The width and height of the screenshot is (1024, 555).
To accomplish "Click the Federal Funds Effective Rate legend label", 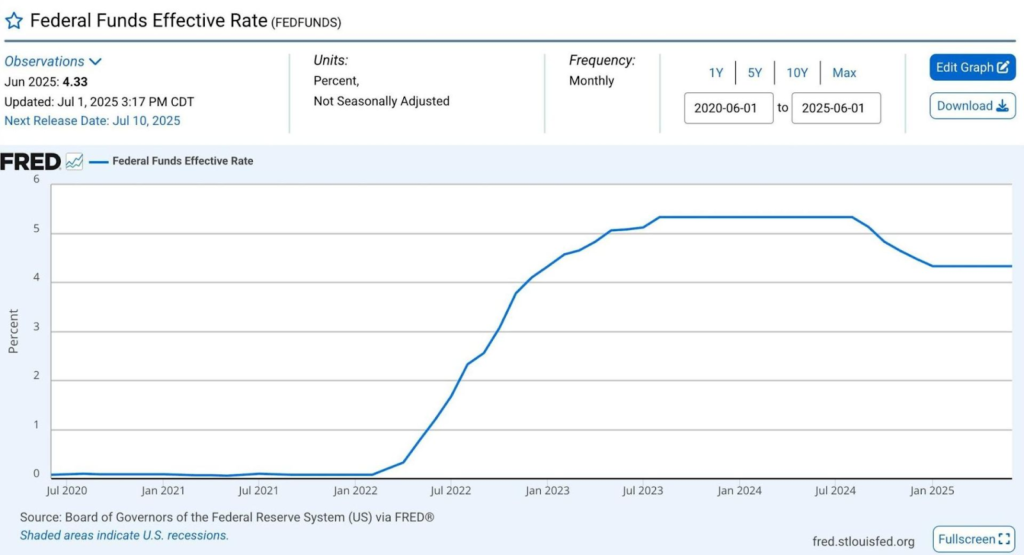I will (182, 161).
